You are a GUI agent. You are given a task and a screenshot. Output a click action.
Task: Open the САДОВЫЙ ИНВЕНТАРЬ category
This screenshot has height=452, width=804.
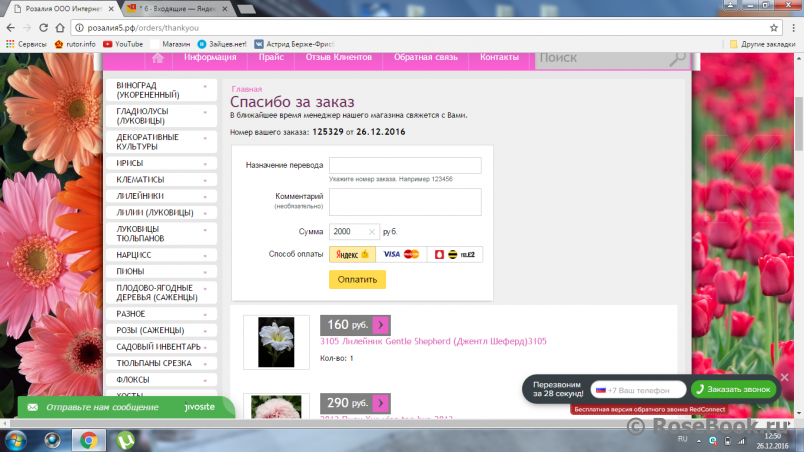click(x=161, y=347)
